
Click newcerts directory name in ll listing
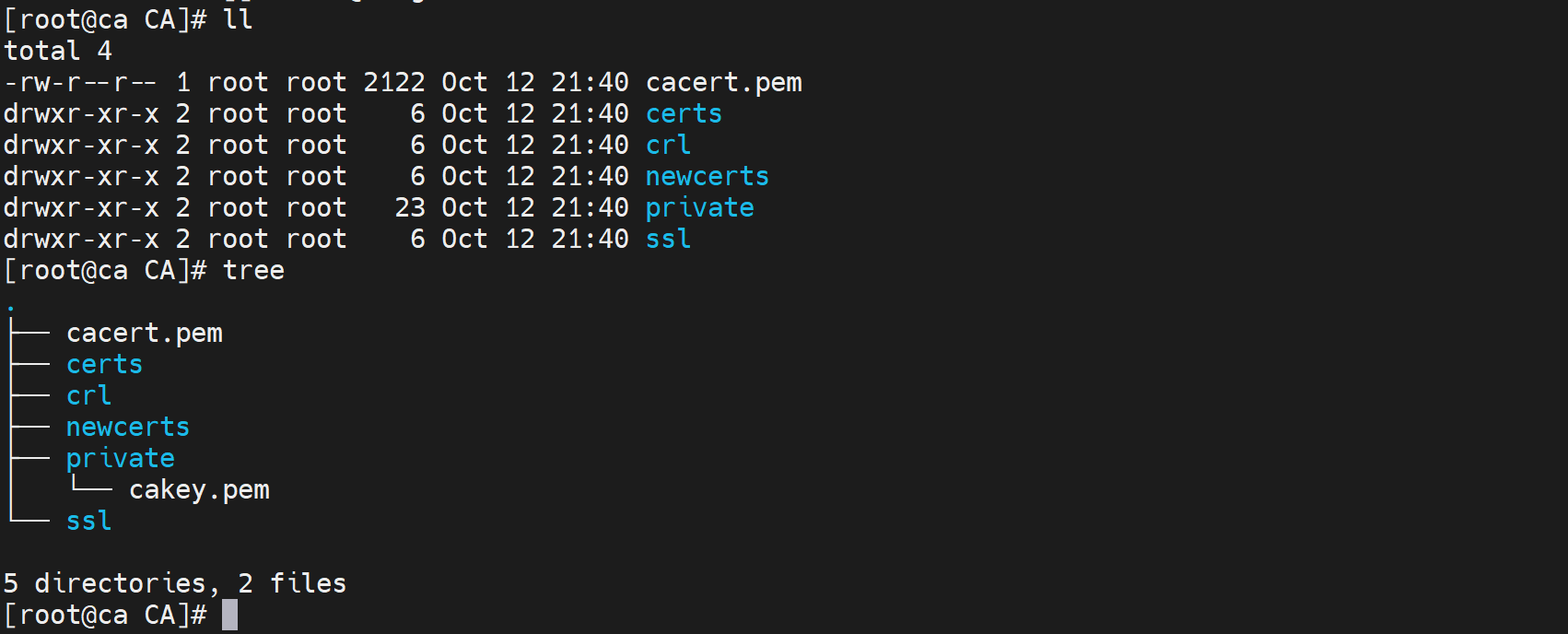(x=707, y=177)
